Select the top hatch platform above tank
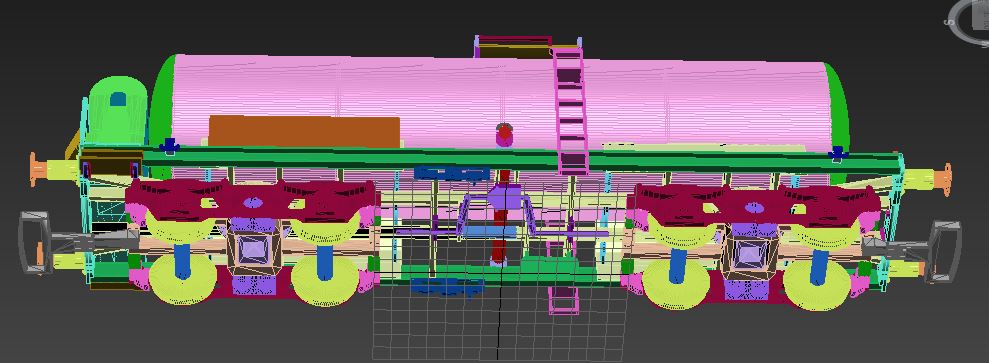The height and width of the screenshot is (363, 989). click(x=514, y=47)
